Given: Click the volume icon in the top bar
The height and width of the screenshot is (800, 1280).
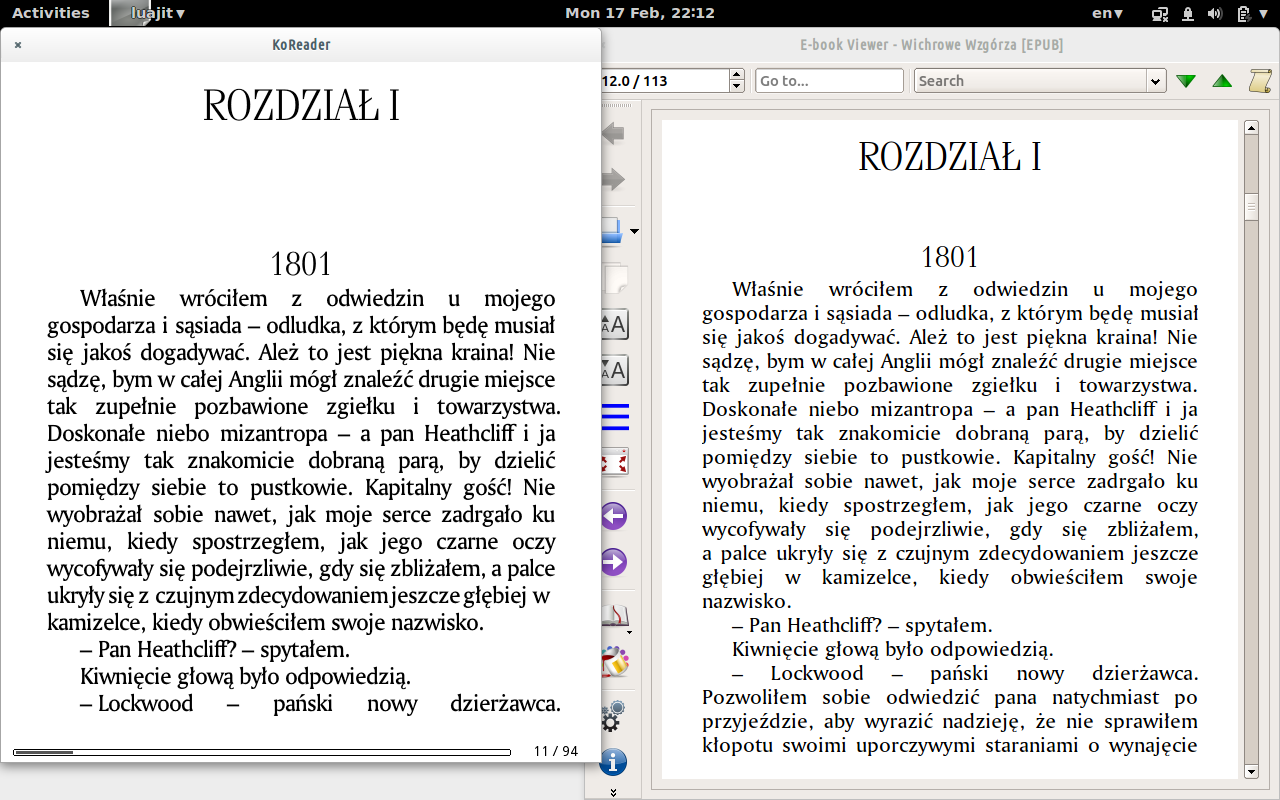Looking at the screenshot, I should [1215, 14].
